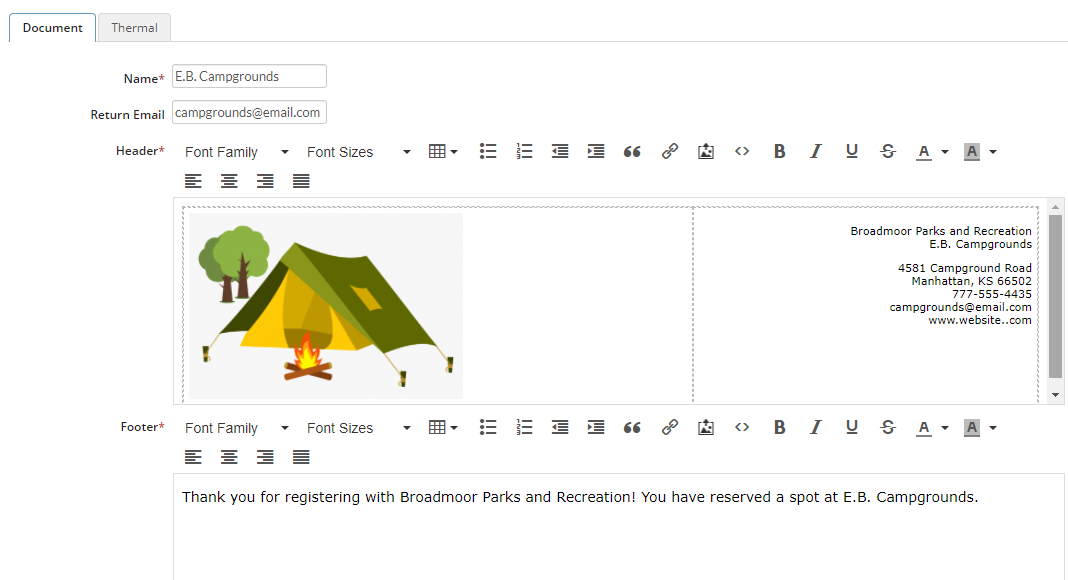Screen dimensions: 1068x580
Task: Open Footer Font Family dropdown
Action: [x=236, y=428]
